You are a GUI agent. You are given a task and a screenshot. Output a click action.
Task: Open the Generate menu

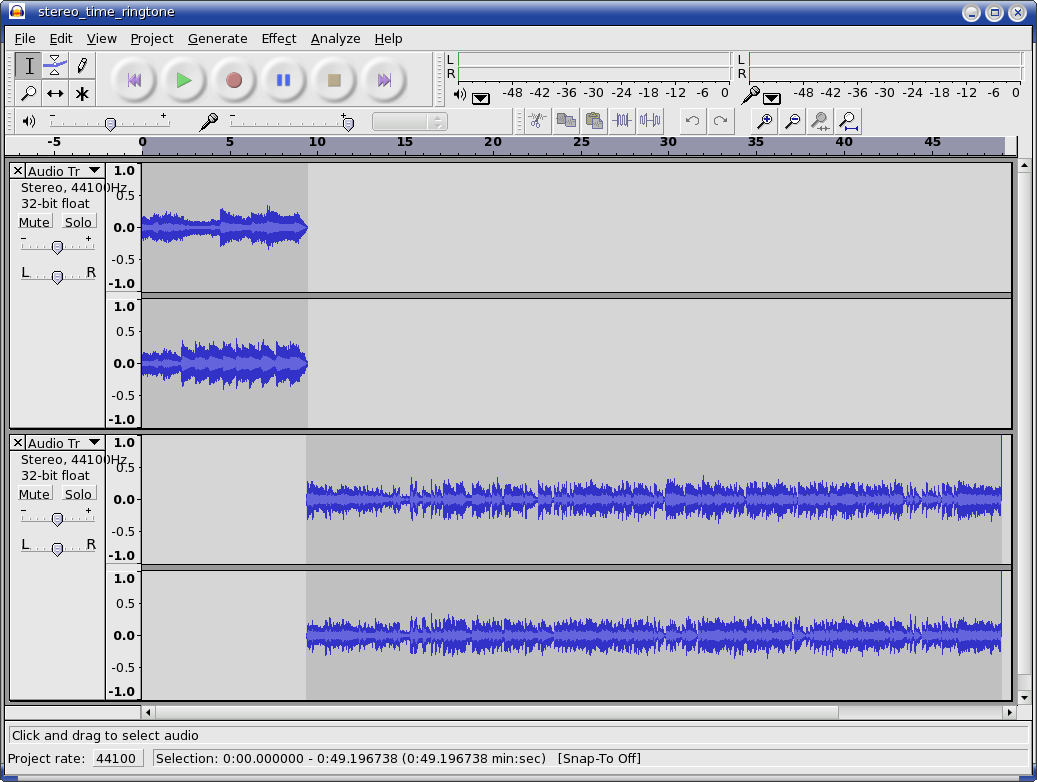click(218, 38)
